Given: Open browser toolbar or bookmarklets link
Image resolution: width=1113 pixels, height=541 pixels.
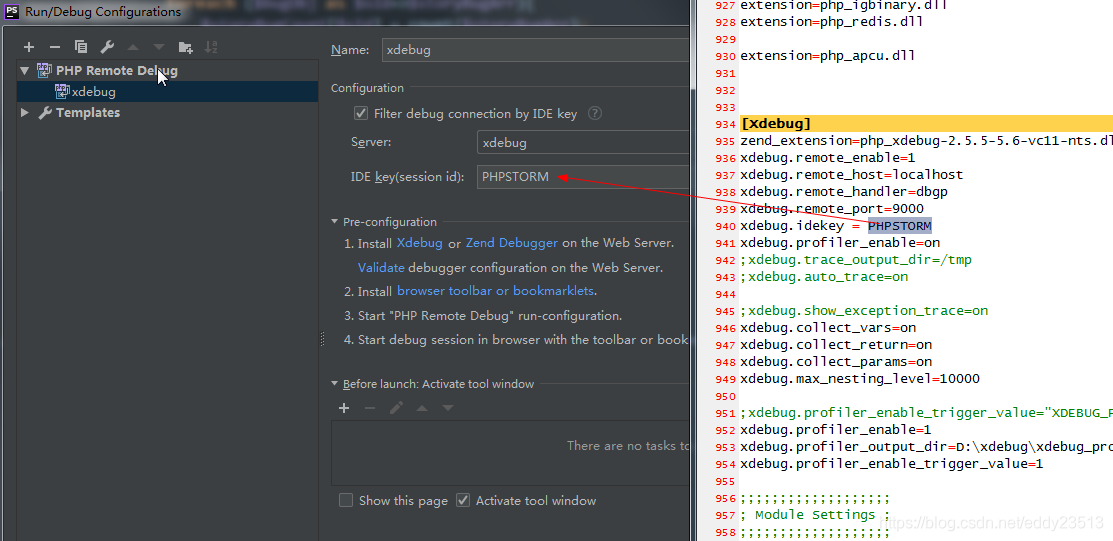Looking at the screenshot, I should tap(495, 291).
